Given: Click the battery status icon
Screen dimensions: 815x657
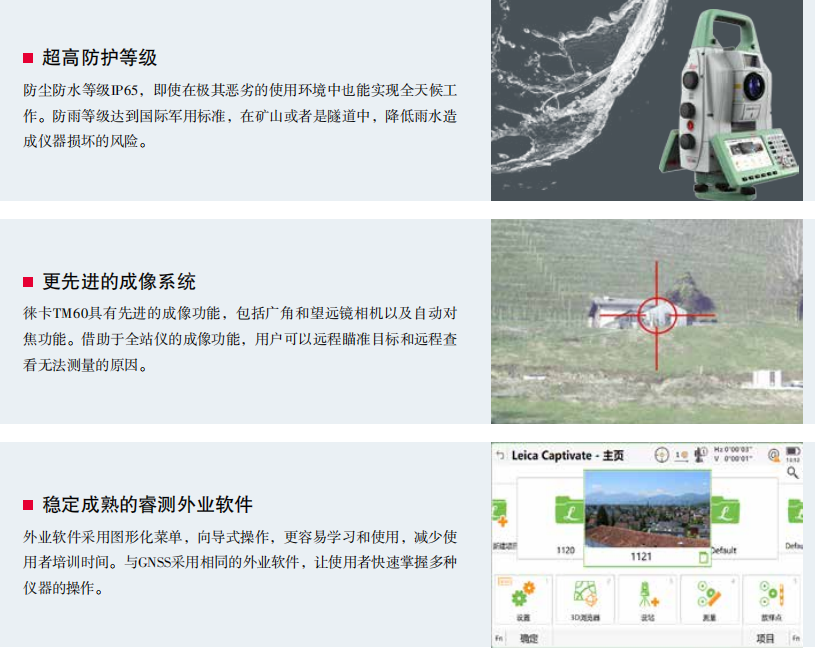Looking at the screenshot, I should pyautogui.click(x=793, y=453).
